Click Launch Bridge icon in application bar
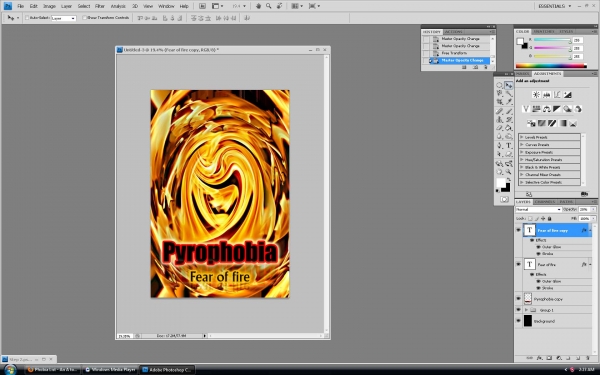 [202, 6]
